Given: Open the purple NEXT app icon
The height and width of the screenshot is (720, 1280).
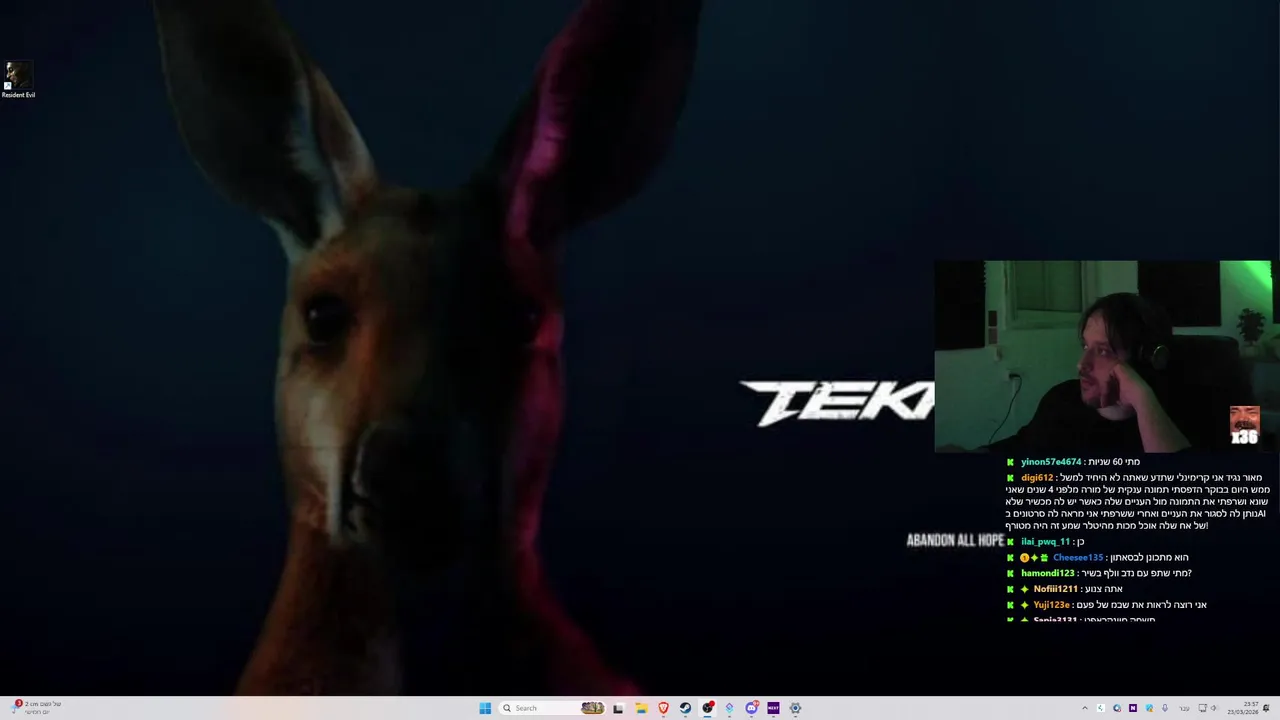Looking at the screenshot, I should tap(773, 708).
